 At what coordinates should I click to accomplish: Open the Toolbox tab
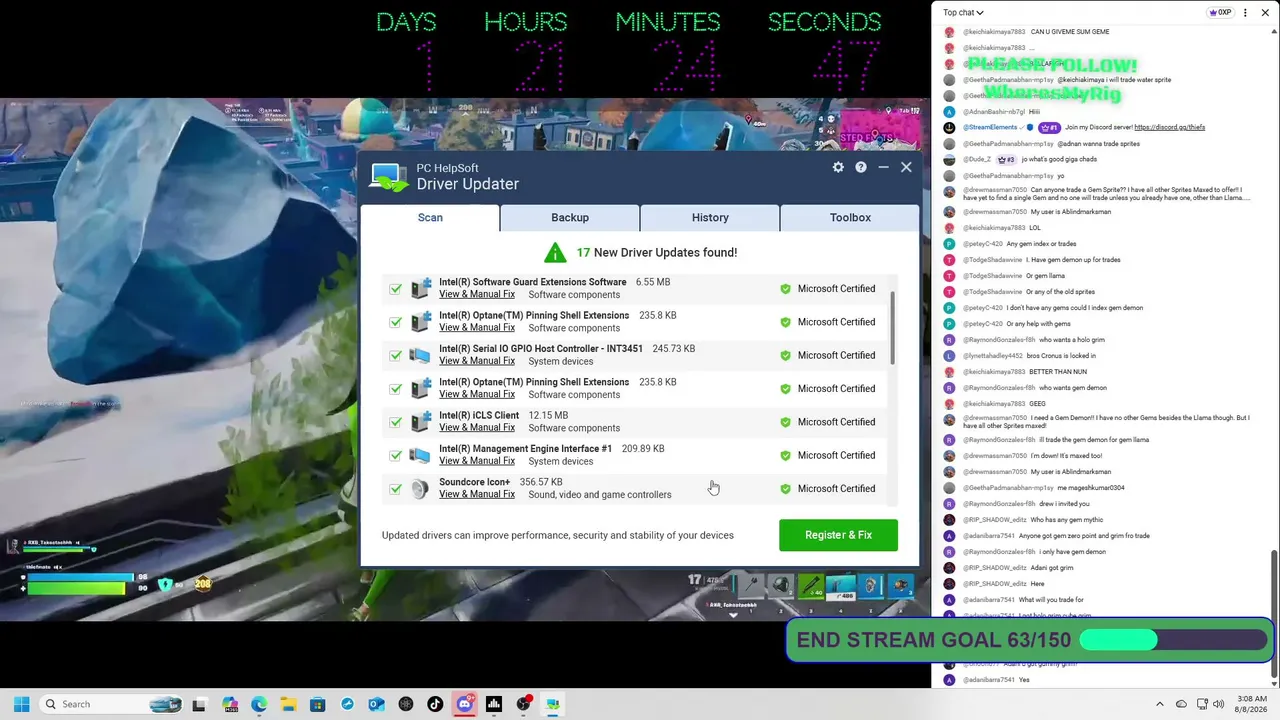pyautogui.click(x=850, y=217)
